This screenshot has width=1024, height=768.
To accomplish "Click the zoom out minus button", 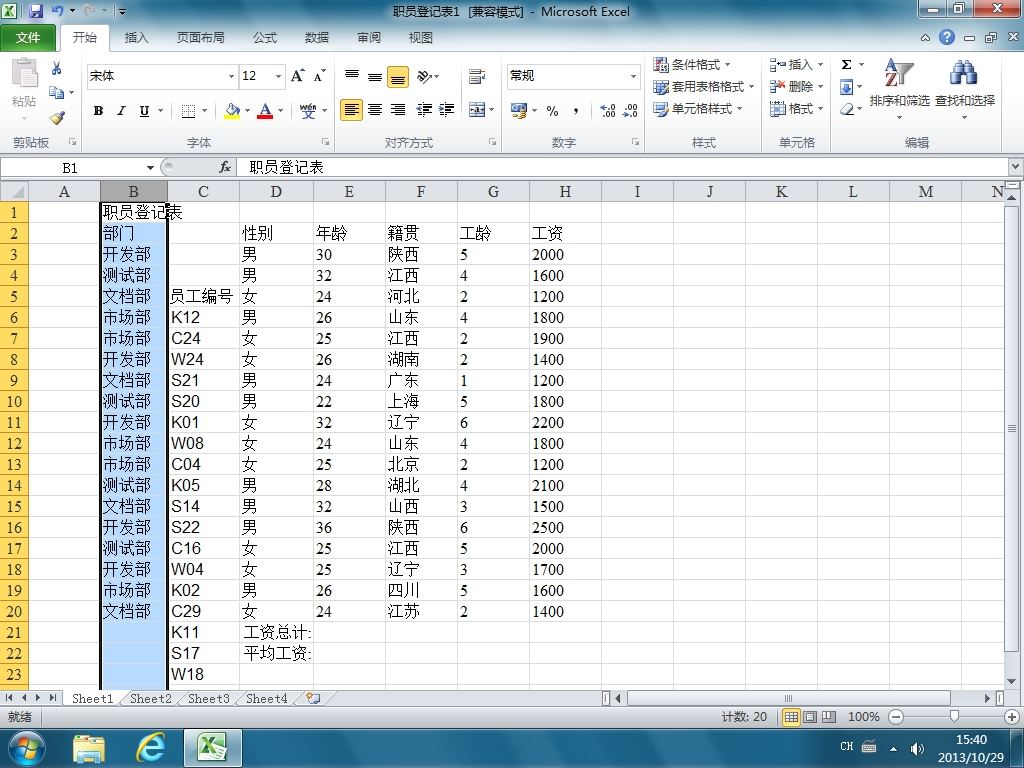I will point(896,717).
